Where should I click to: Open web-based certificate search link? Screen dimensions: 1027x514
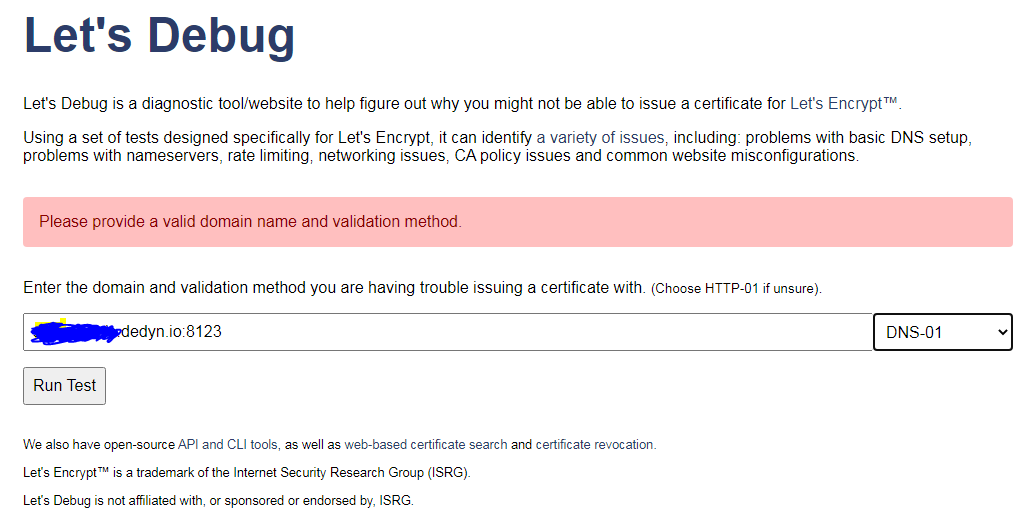[x=425, y=445]
